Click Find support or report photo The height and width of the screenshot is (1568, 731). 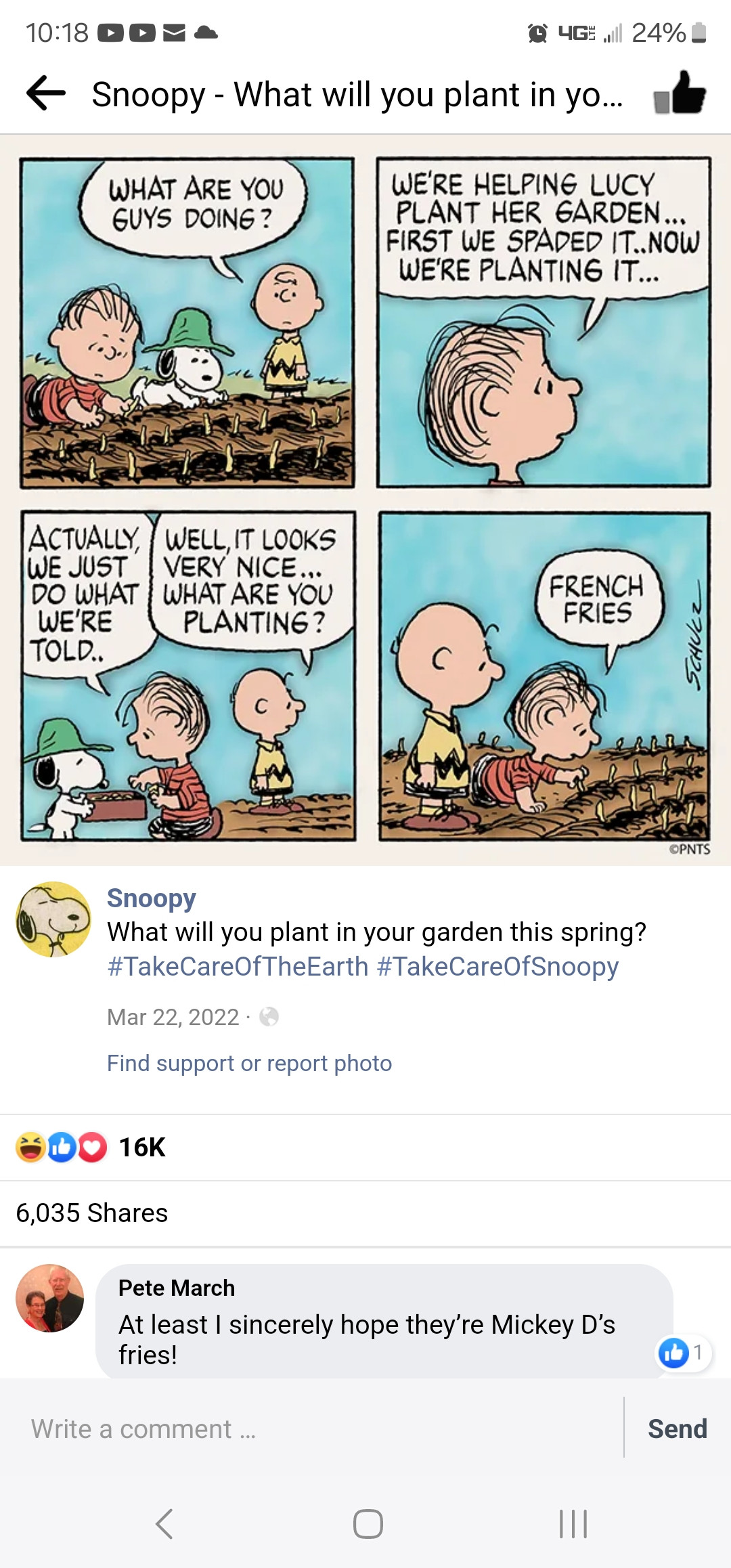[x=249, y=1063]
